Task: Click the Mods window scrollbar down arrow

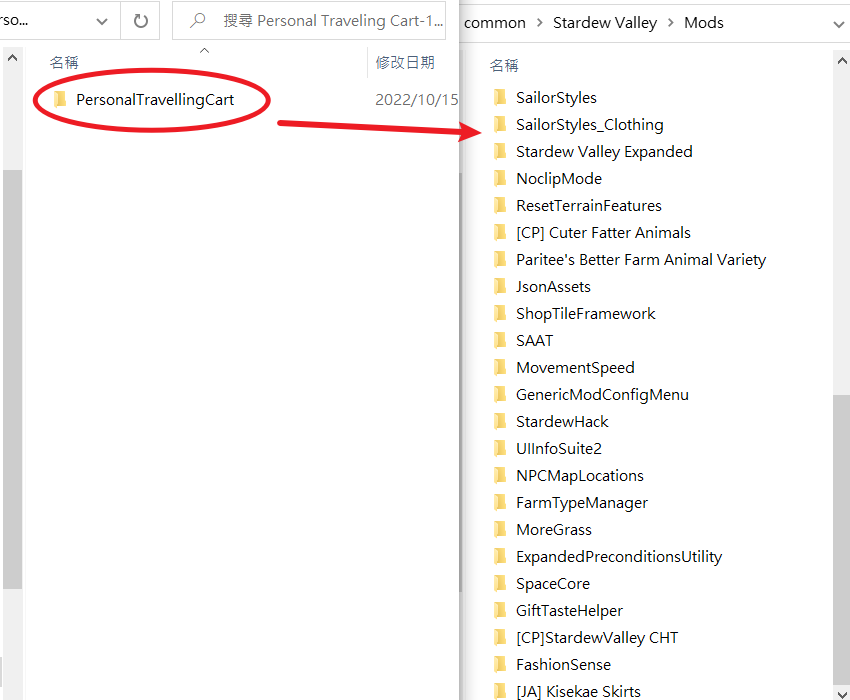Action: (x=841, y=693)
